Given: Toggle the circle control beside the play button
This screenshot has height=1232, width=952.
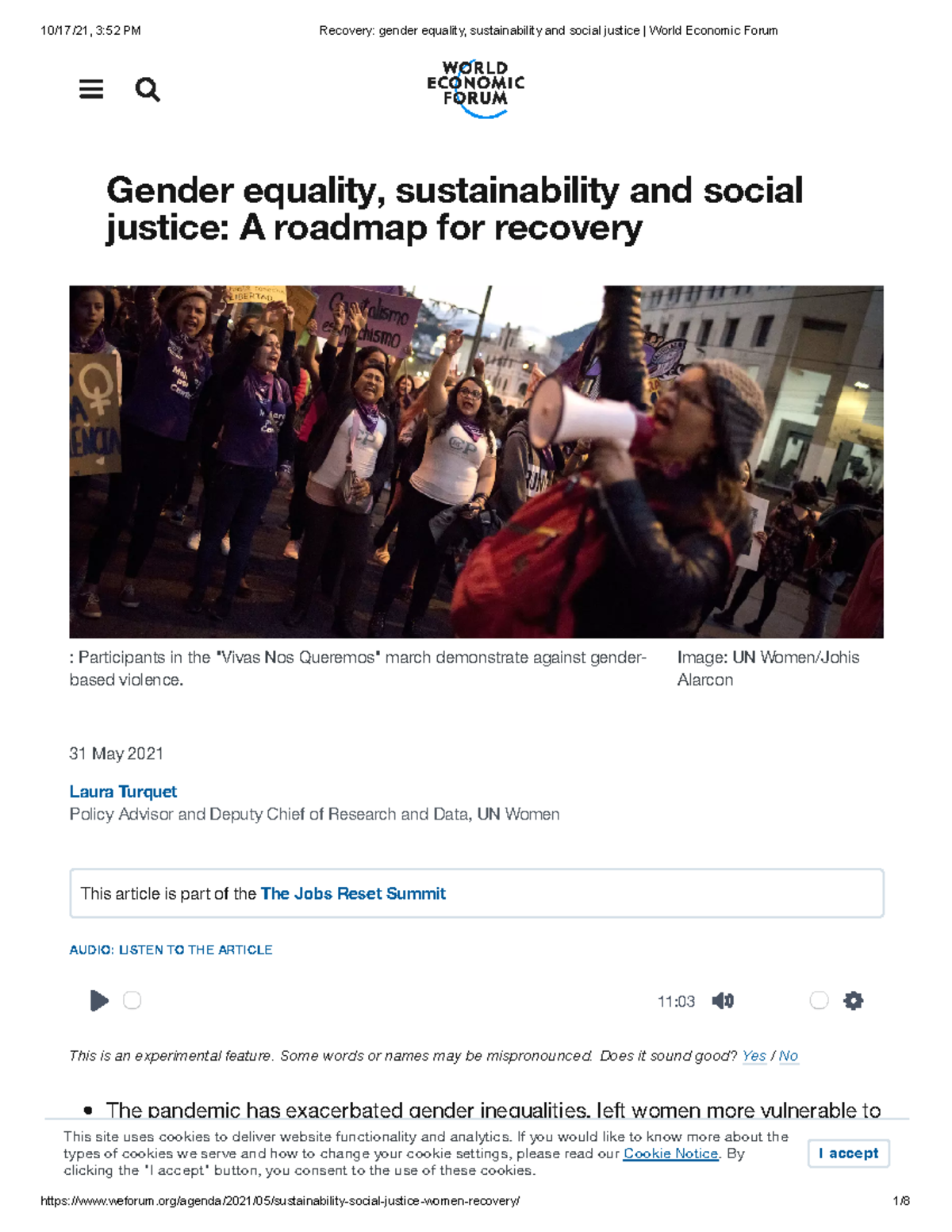Looking at the screenshot, I should point(133,1001).
